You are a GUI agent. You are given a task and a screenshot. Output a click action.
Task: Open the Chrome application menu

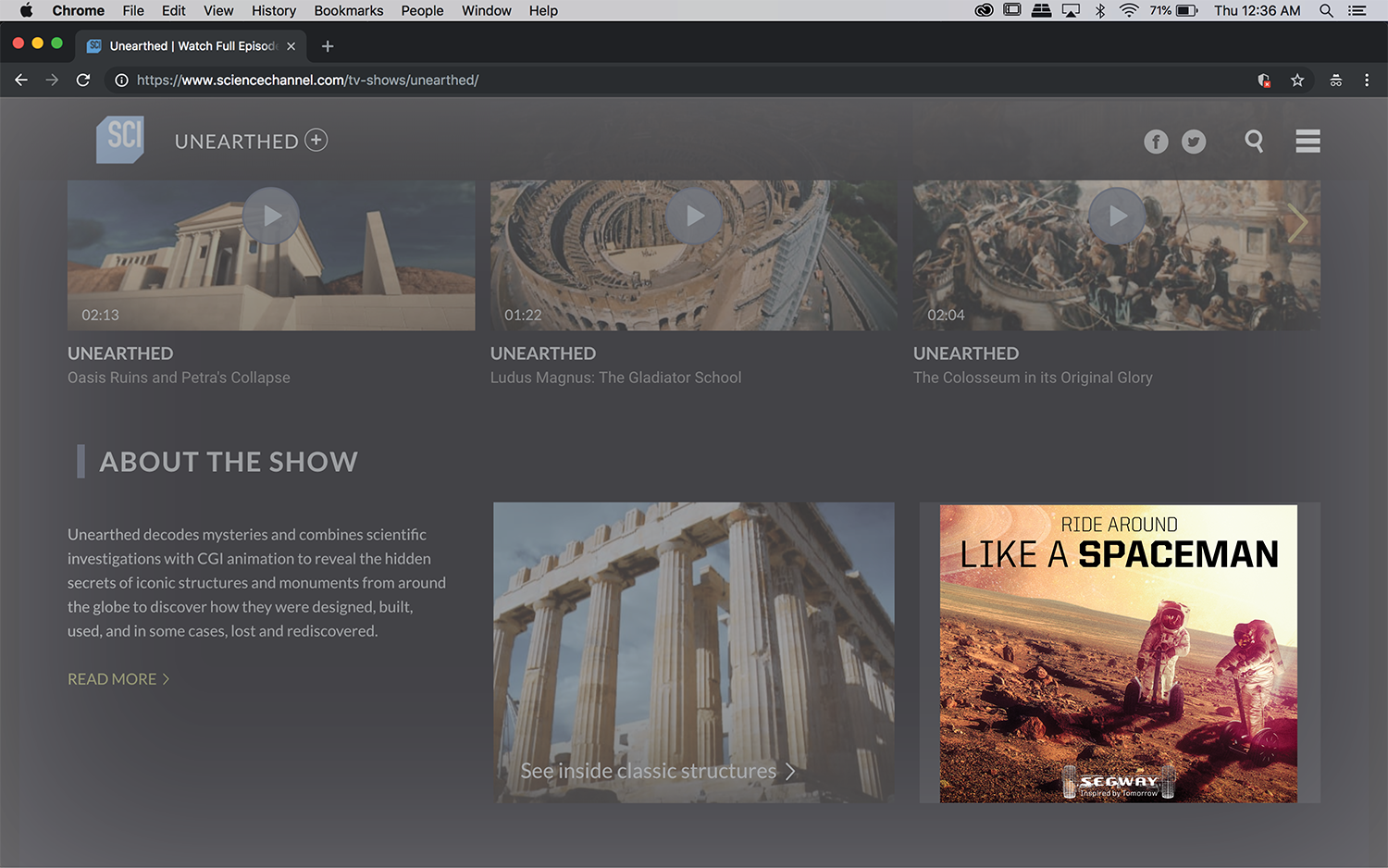pos(79,10)
